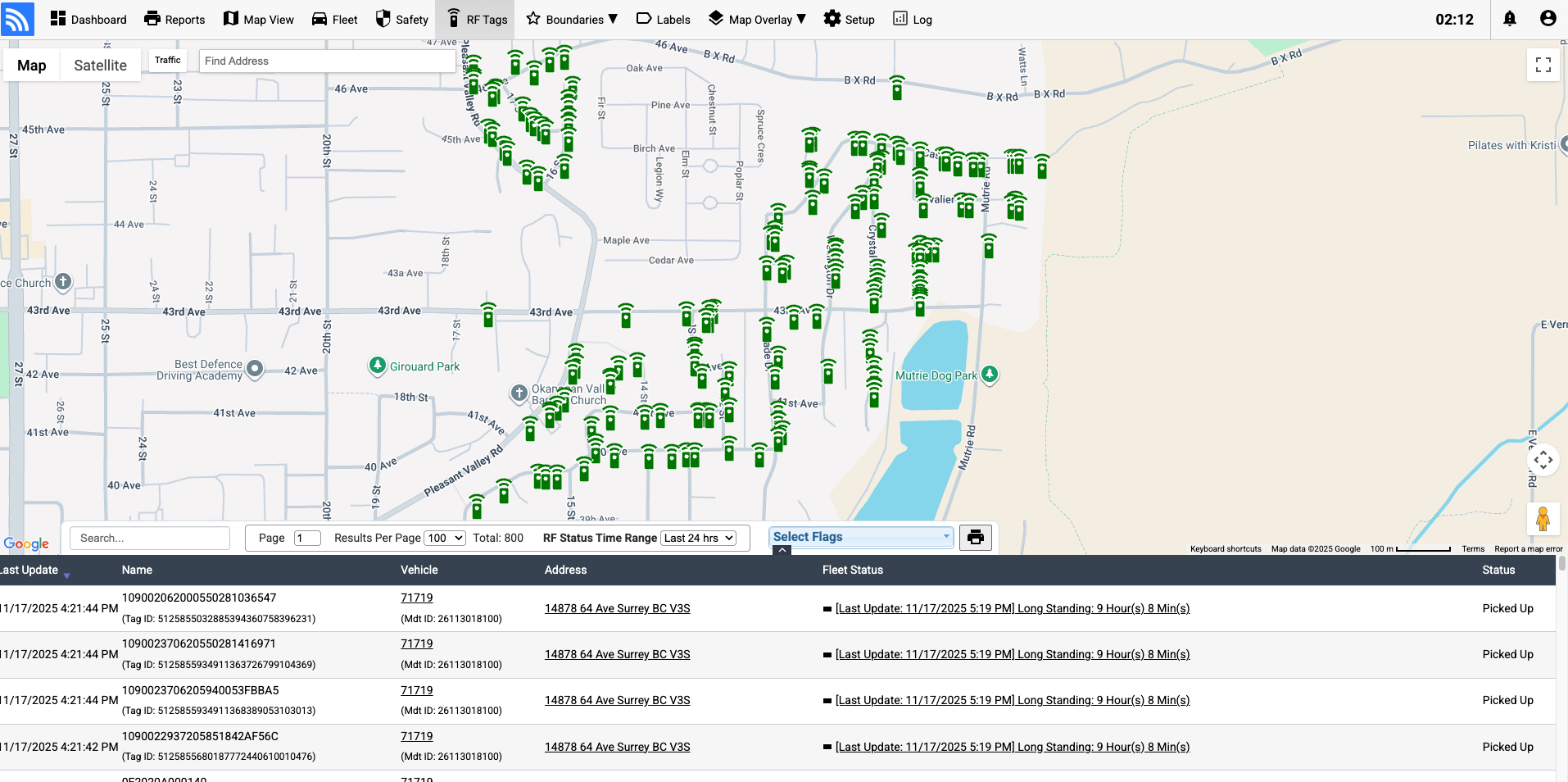Image resolution: width=1568 pixels, height=782 pixels.
Task: Expand the Boundaries dropdown
Action: pos(572,19)
